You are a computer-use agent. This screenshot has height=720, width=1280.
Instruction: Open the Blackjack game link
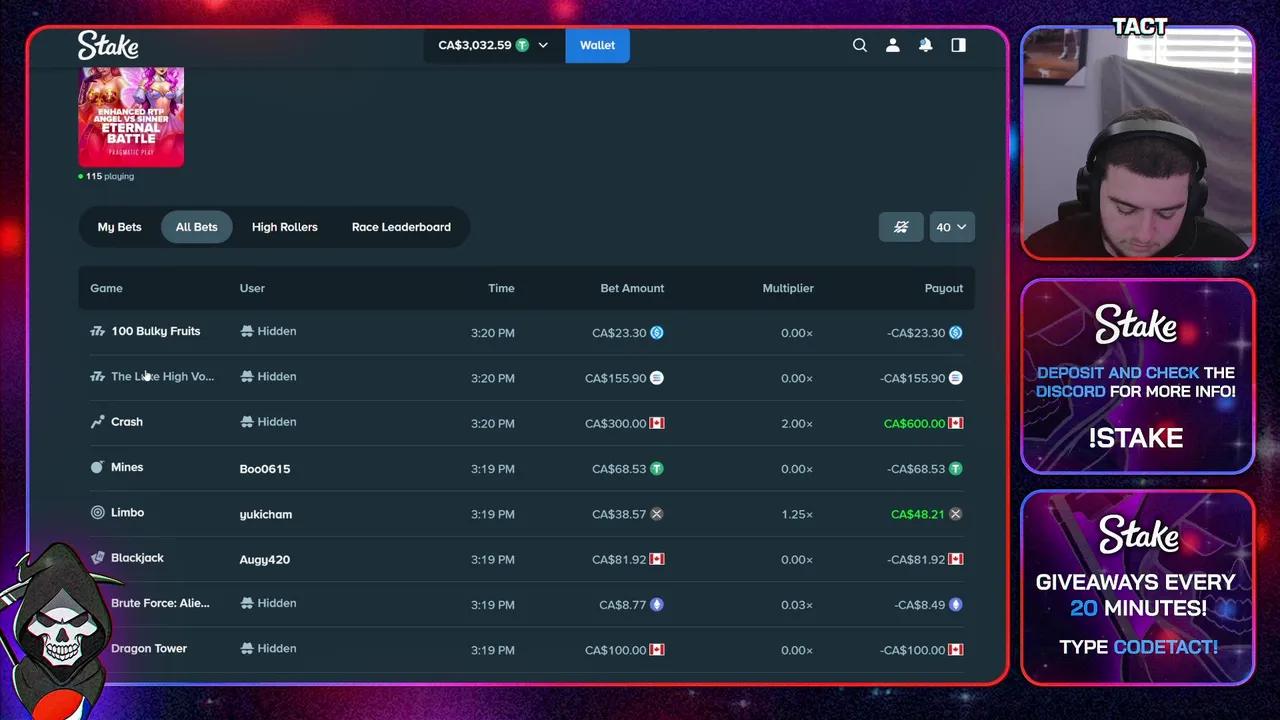(x=137, y=558)
